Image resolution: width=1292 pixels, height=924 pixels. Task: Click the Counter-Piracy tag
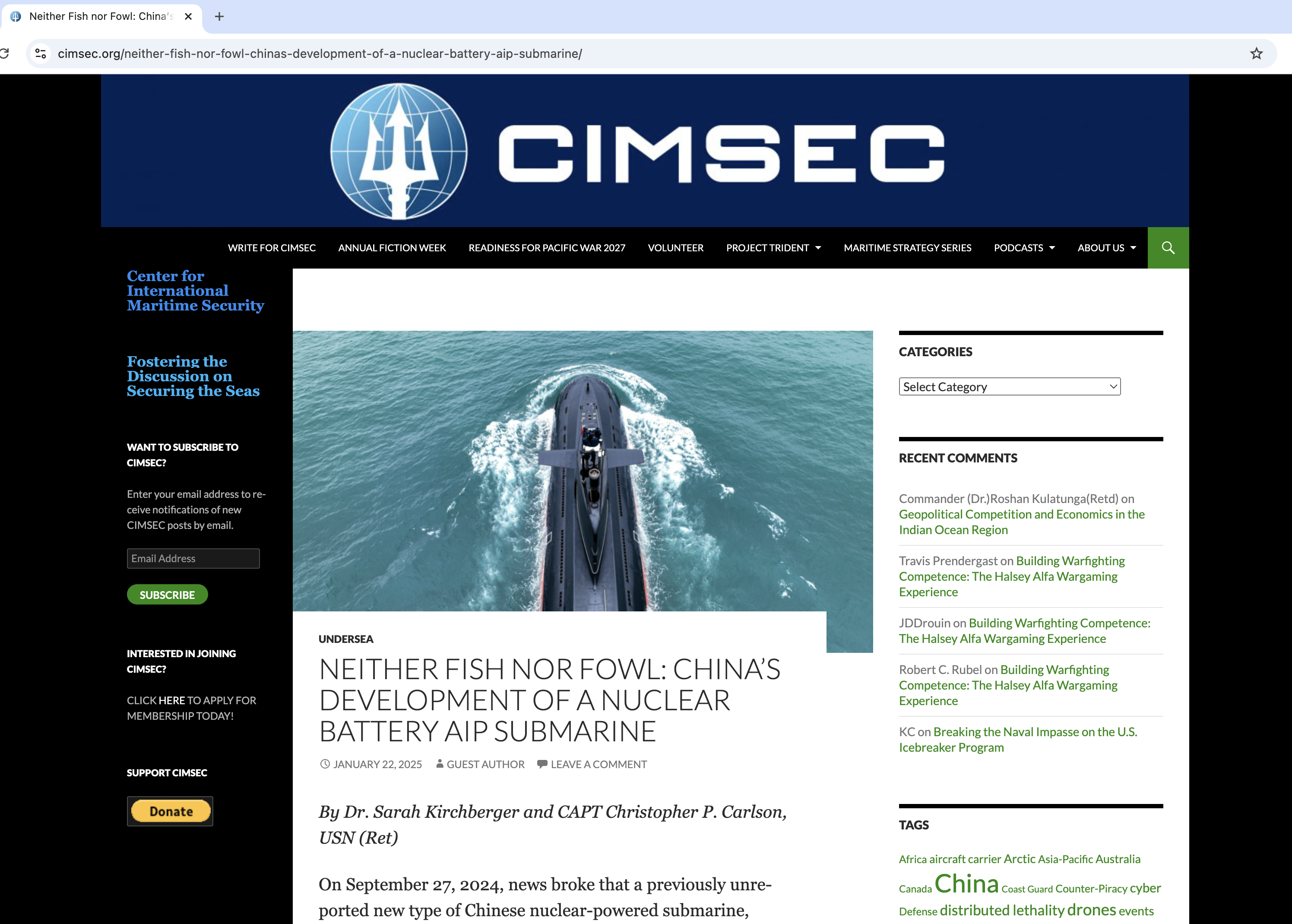(1091, 889)
